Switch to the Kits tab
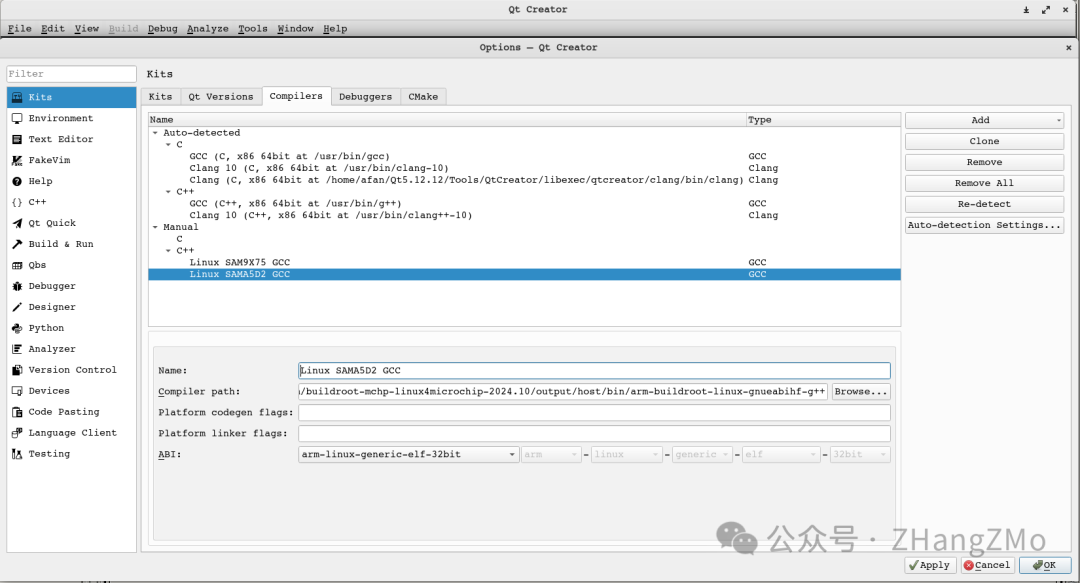The image size is (1080, 583). click(160, 96)
